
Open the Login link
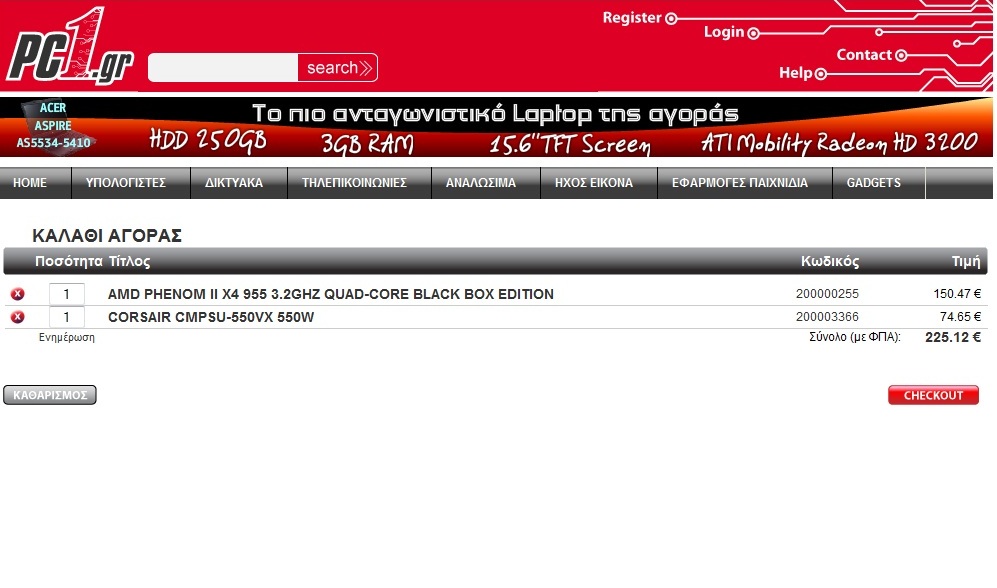pyautogui.click(x=731, y=32)
